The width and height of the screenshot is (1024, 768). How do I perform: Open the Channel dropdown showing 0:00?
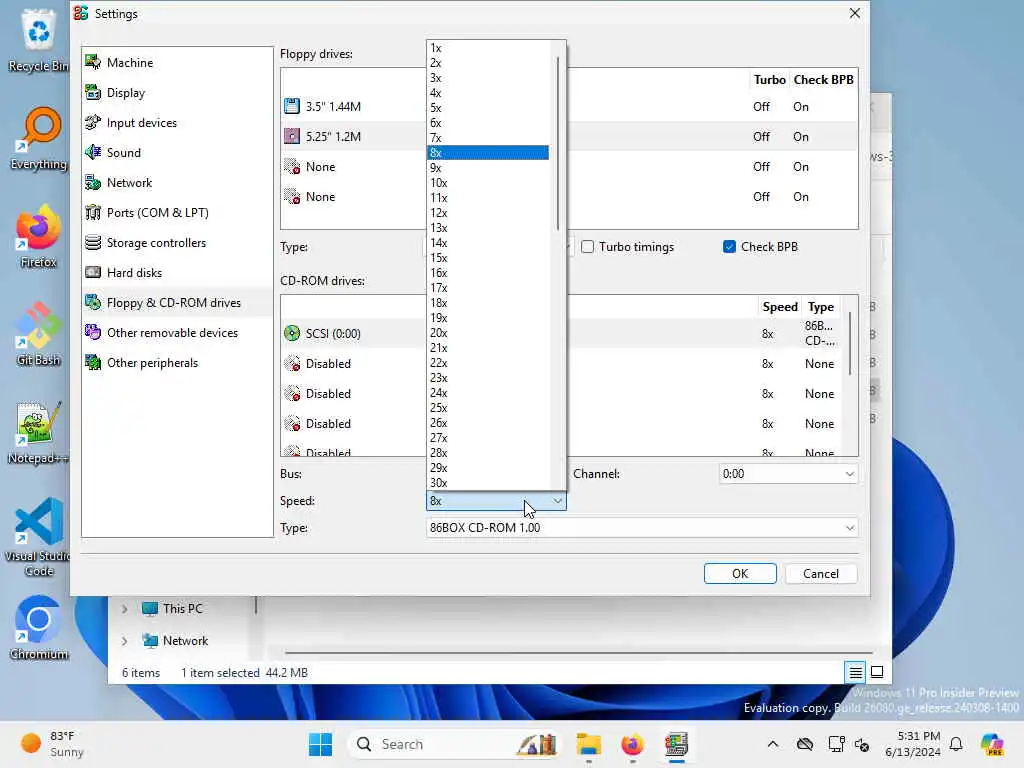788,474
